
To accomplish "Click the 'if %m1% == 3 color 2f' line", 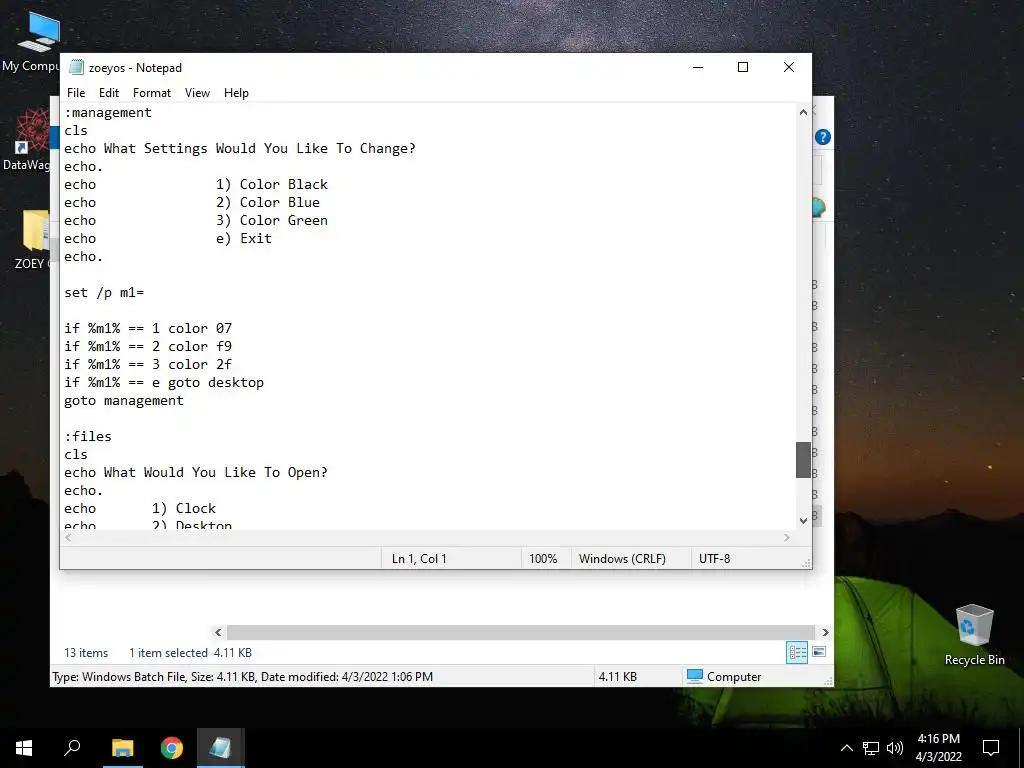I will click(148, 364).
